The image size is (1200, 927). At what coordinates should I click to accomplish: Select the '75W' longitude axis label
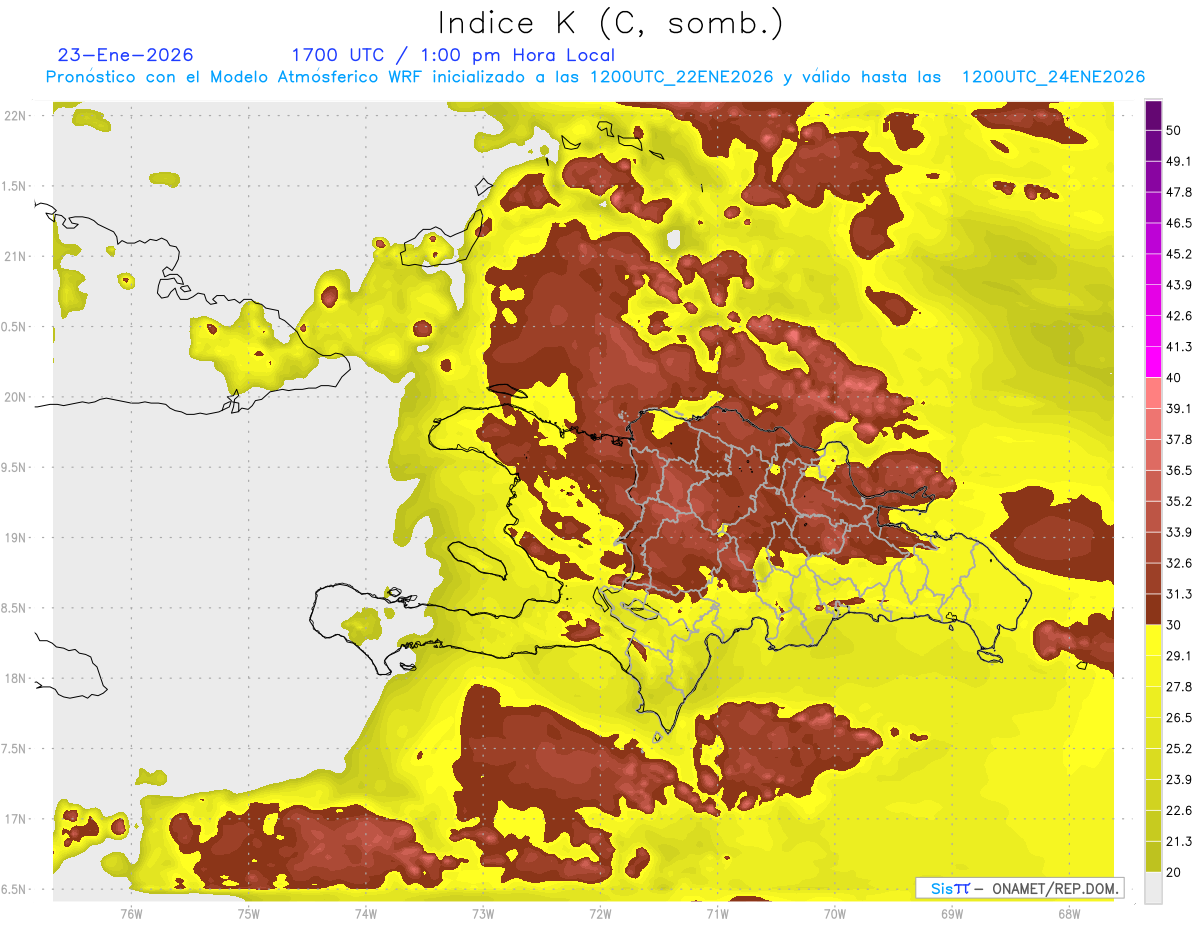click(248, 913)
